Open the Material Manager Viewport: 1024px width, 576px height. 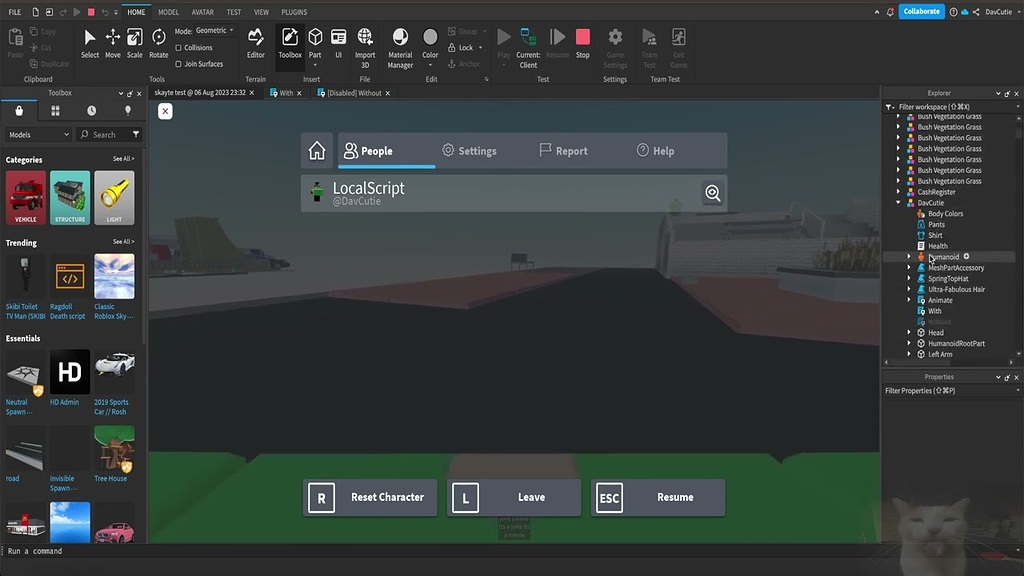(x=399, y=45)
